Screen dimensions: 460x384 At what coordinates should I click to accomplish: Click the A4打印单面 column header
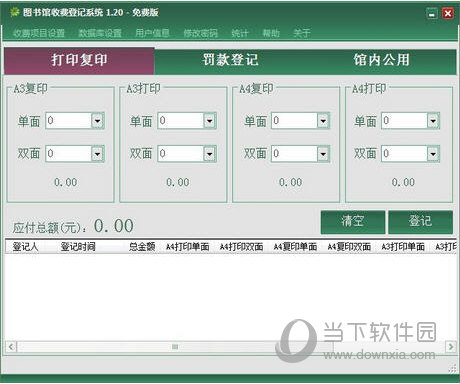point(188,247)
